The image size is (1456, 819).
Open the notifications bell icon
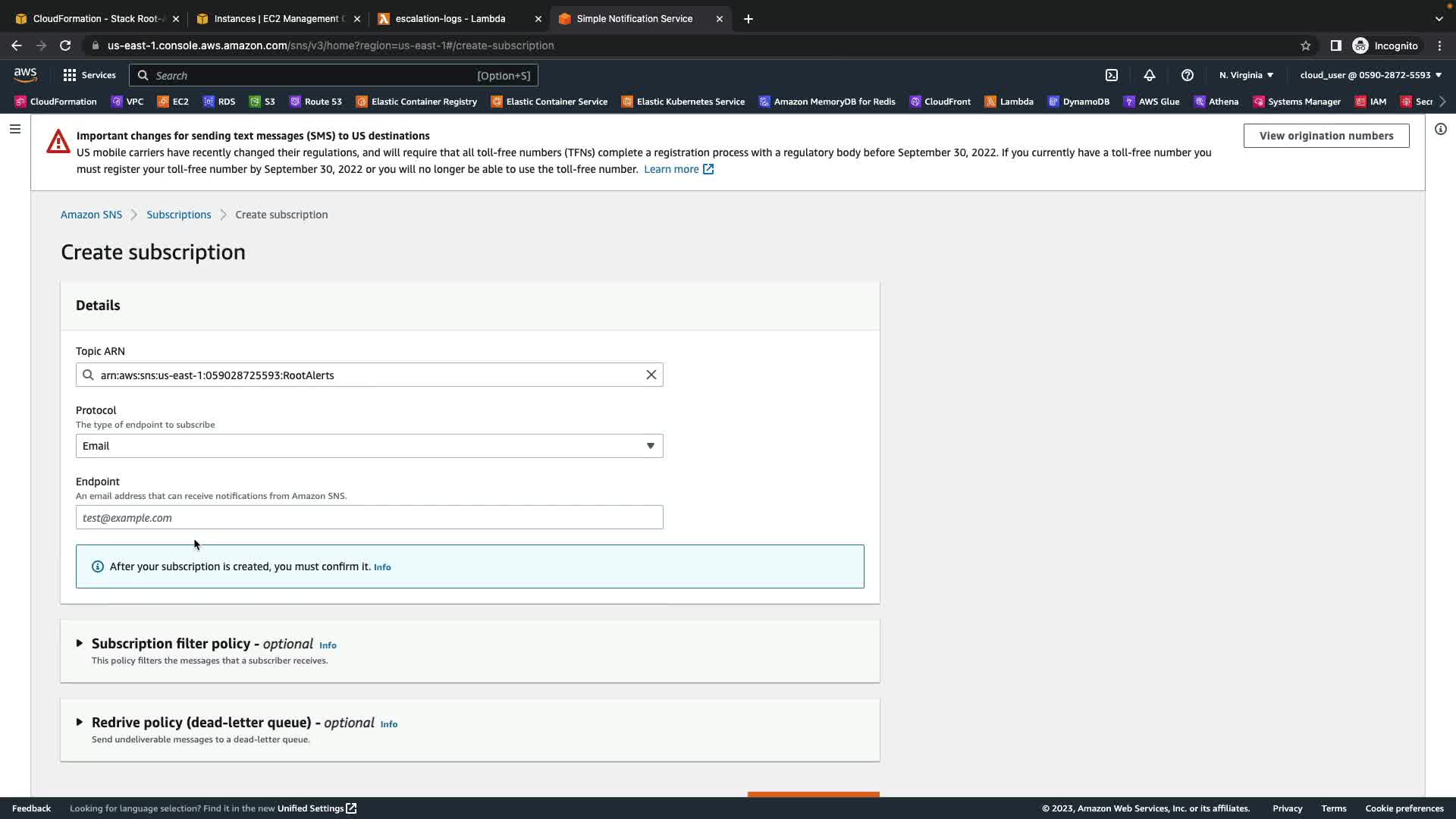click(1150, 75)
